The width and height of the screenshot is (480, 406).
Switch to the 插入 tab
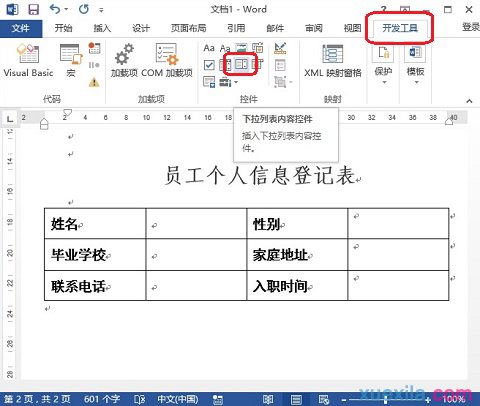pos(102,28)
